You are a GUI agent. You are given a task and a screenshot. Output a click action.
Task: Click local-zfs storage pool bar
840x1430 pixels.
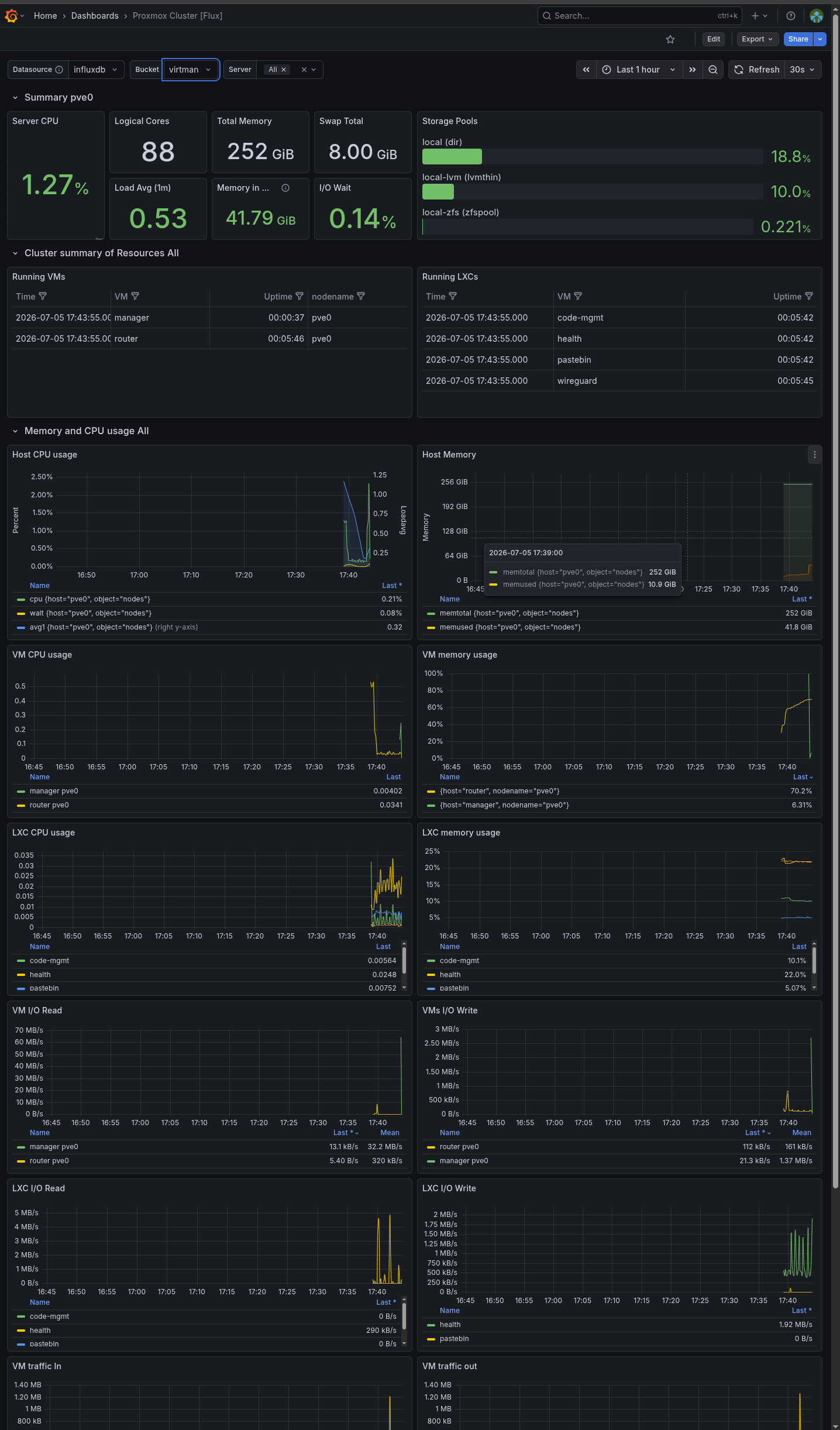point(588,226)
